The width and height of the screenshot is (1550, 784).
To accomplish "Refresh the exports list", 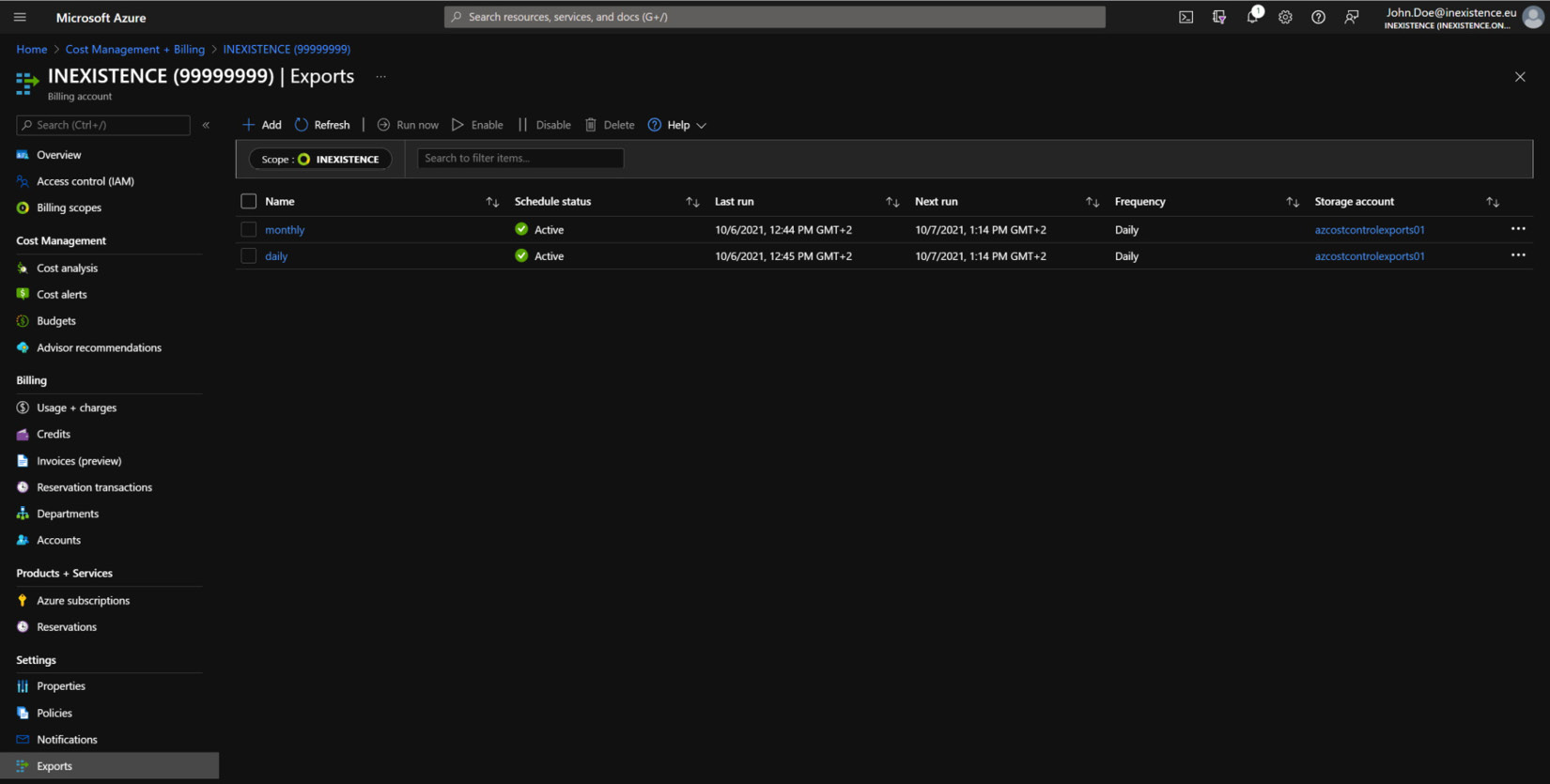I will pyautogui.click(x=322, y=125).
